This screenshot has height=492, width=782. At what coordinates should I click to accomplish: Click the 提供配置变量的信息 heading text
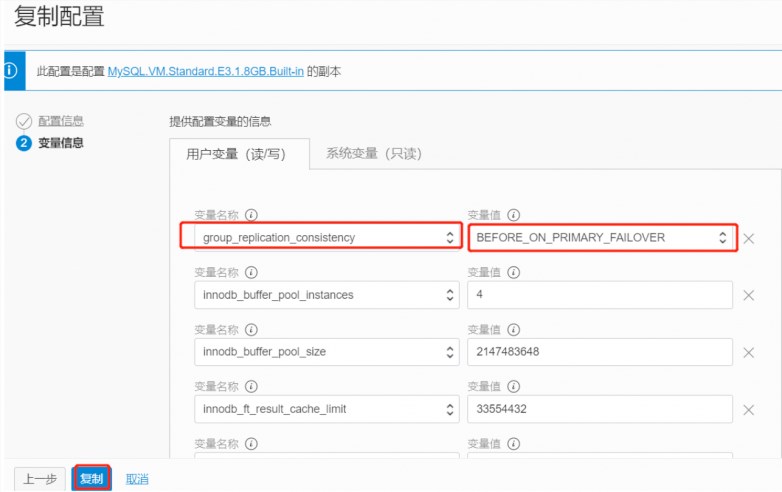click(x=220, y=121)
